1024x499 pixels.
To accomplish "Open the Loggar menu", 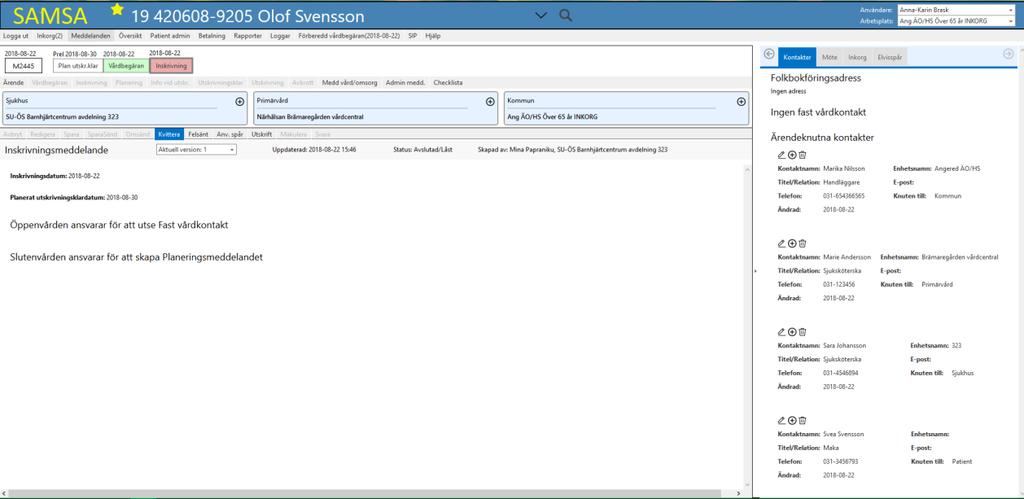I will pos(280,36).
